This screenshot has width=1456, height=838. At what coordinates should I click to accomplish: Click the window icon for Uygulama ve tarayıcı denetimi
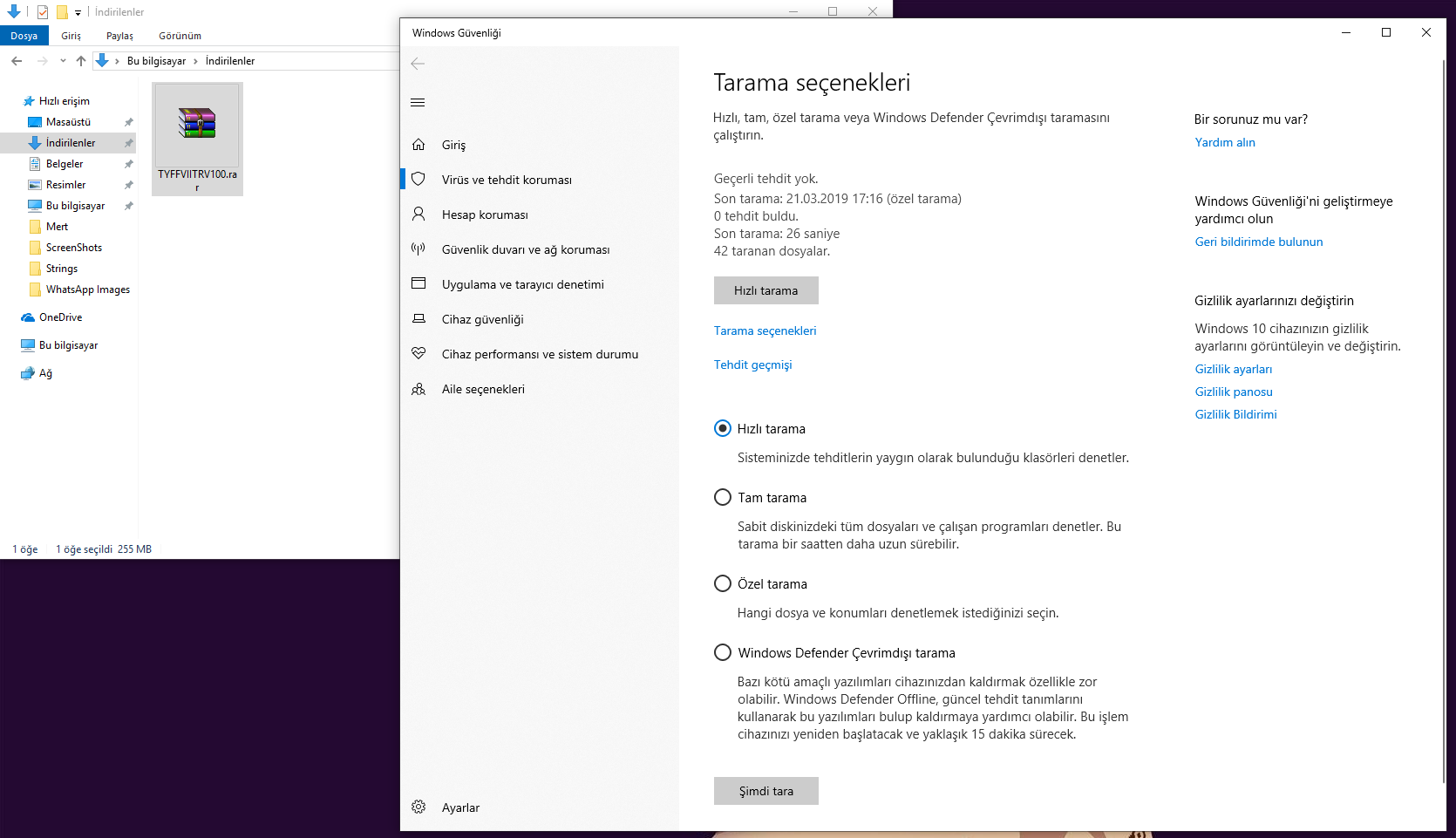click(x=418, y=284)
